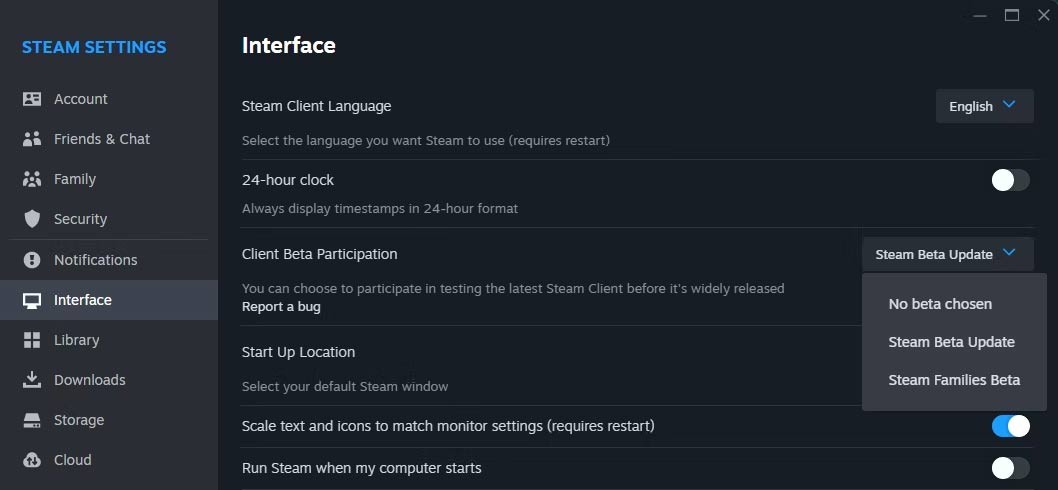Go to Interface settings section
The height and width of the screenshot is (490, 1058).
[x=83, y=300]
